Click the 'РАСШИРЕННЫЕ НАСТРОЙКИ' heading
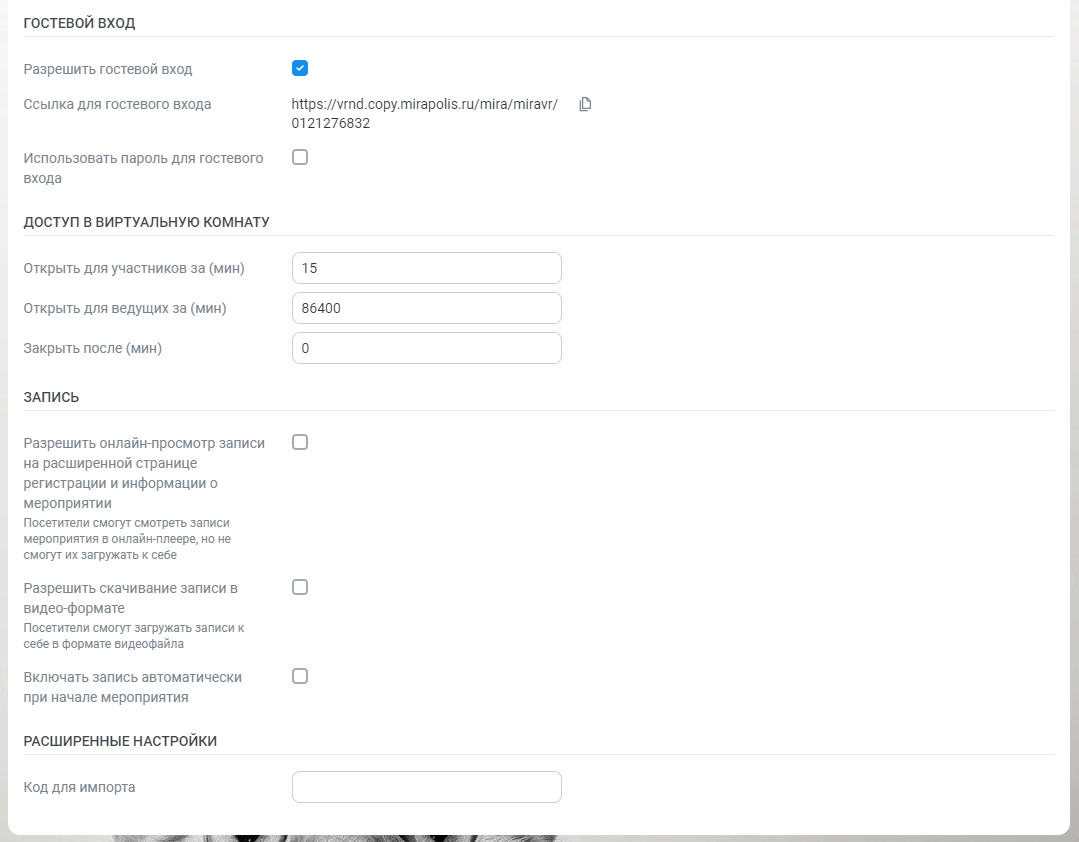Viewport: 1079px width, 842px height. click(120, 741)
